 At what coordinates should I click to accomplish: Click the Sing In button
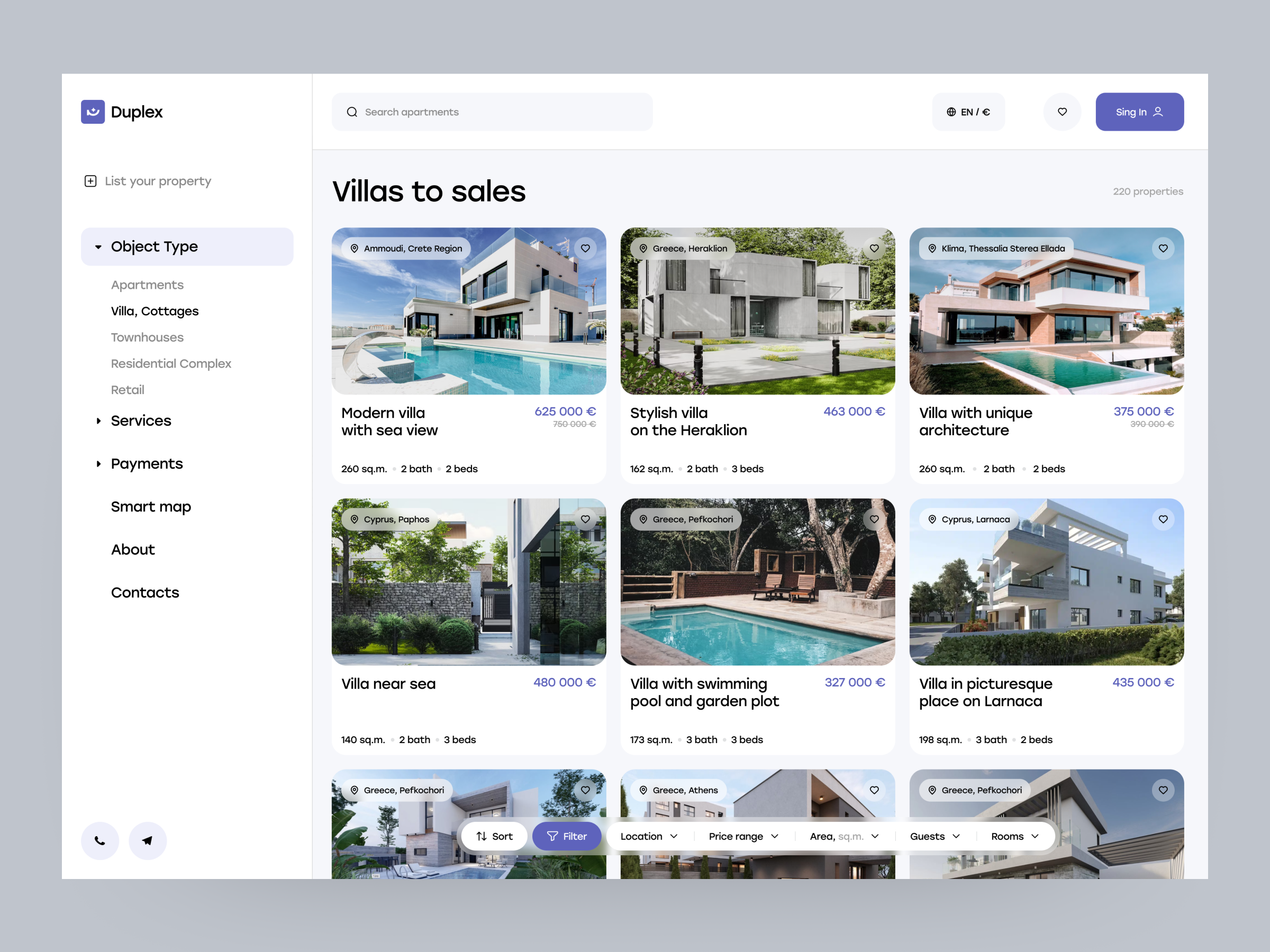click(x=1139, y=112)
